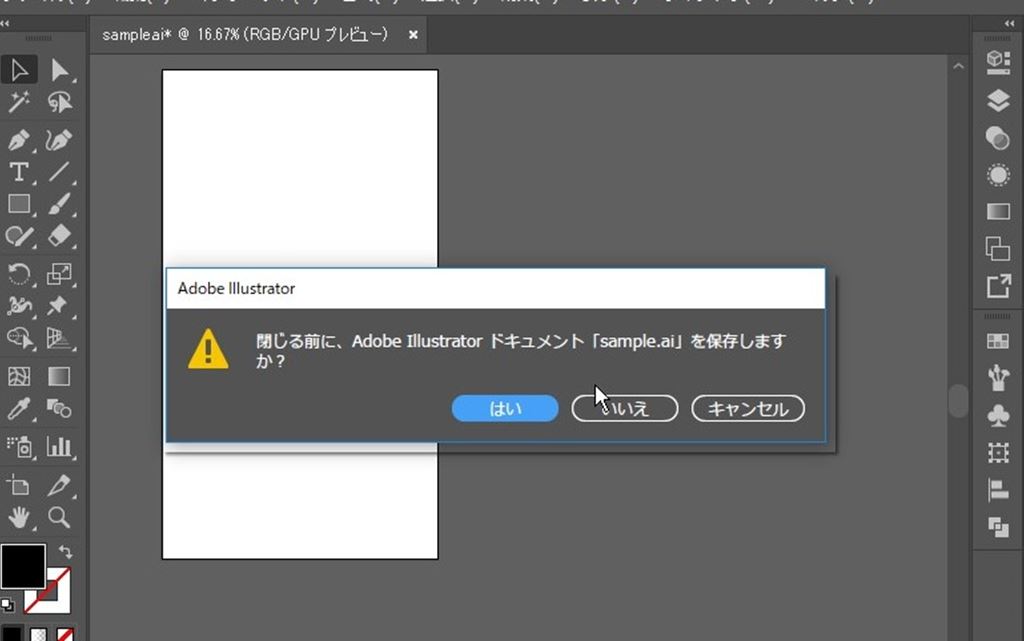Open the Gradient panel in right dock
Image resolution: width=1024 pixels, height=641 pixels.
tap(998, 212)
